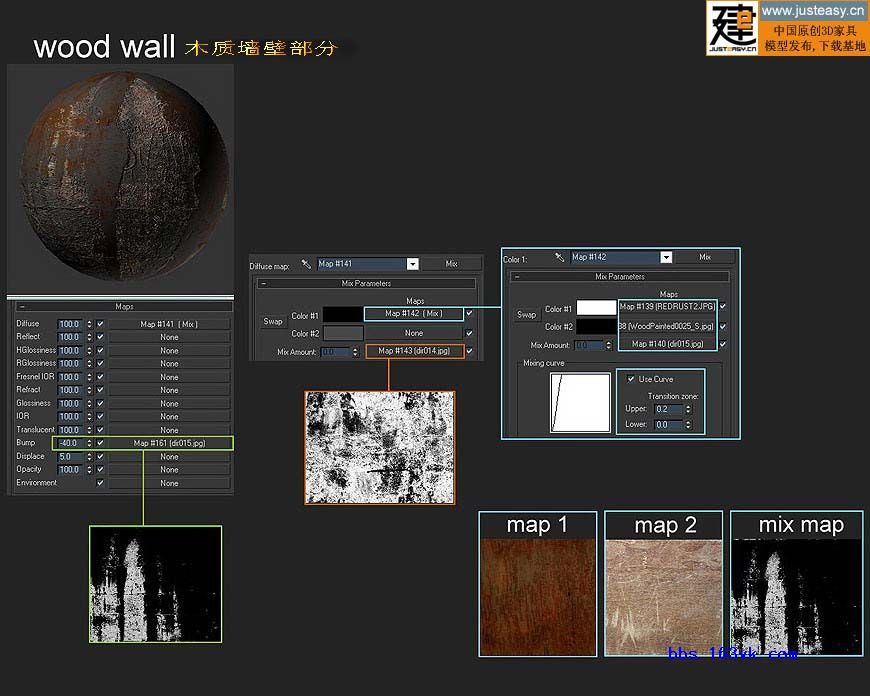Uncheck the Displace map checkbox
The image size is (870, 696).
tap(100, 456)
